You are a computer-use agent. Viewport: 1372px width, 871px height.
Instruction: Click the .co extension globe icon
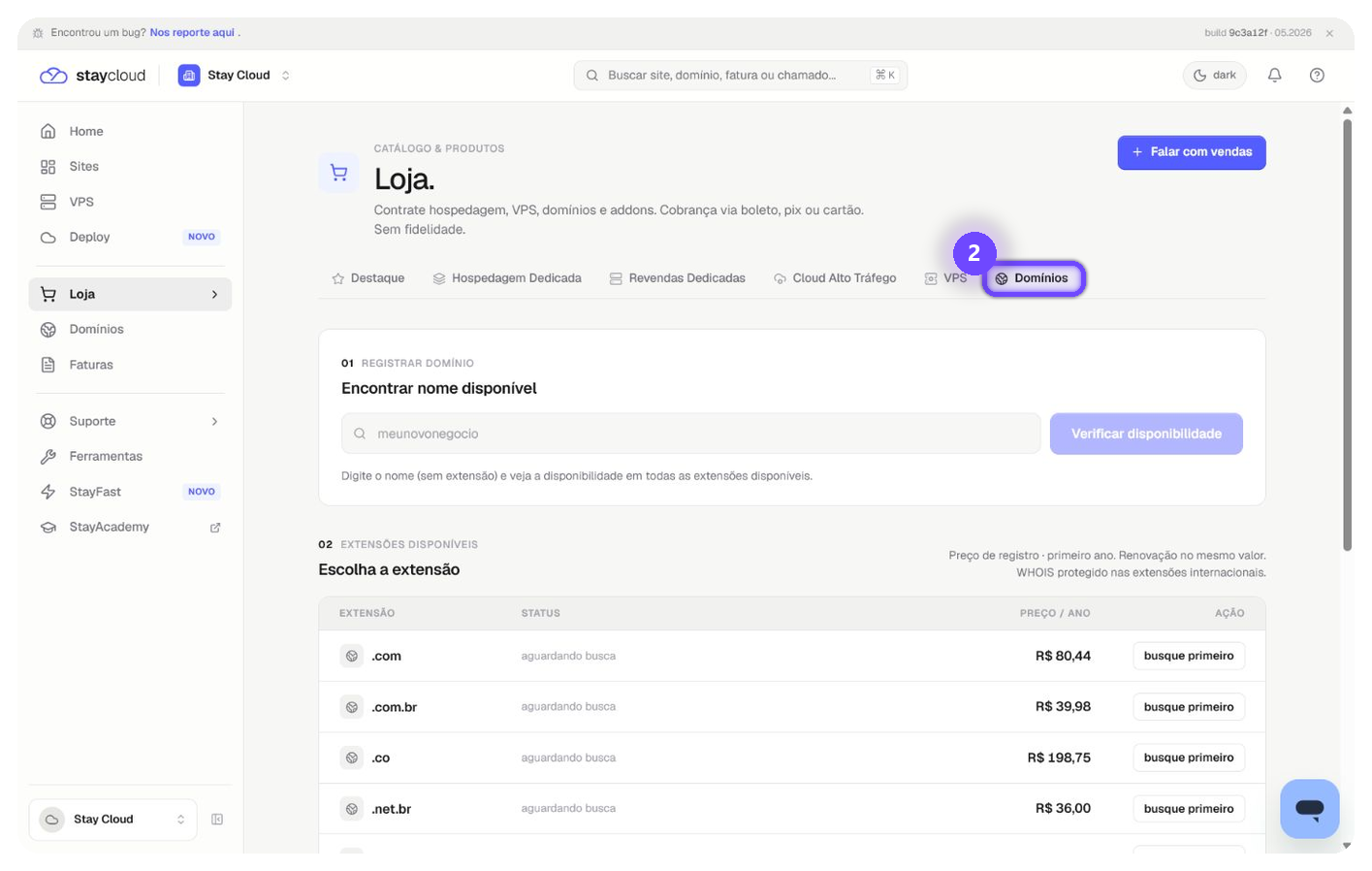(x=352, y=758)
